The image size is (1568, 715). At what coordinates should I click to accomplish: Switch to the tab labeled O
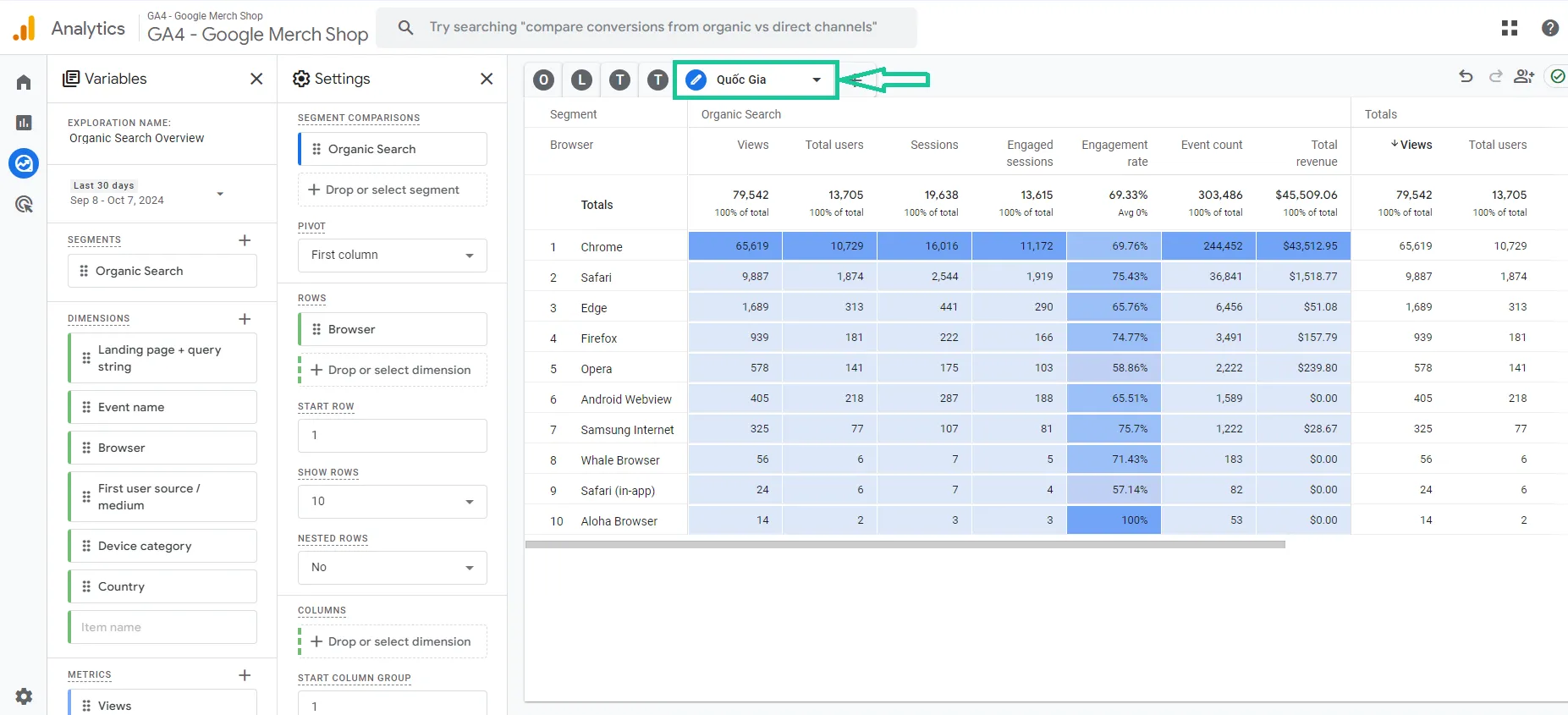(544, 80)
